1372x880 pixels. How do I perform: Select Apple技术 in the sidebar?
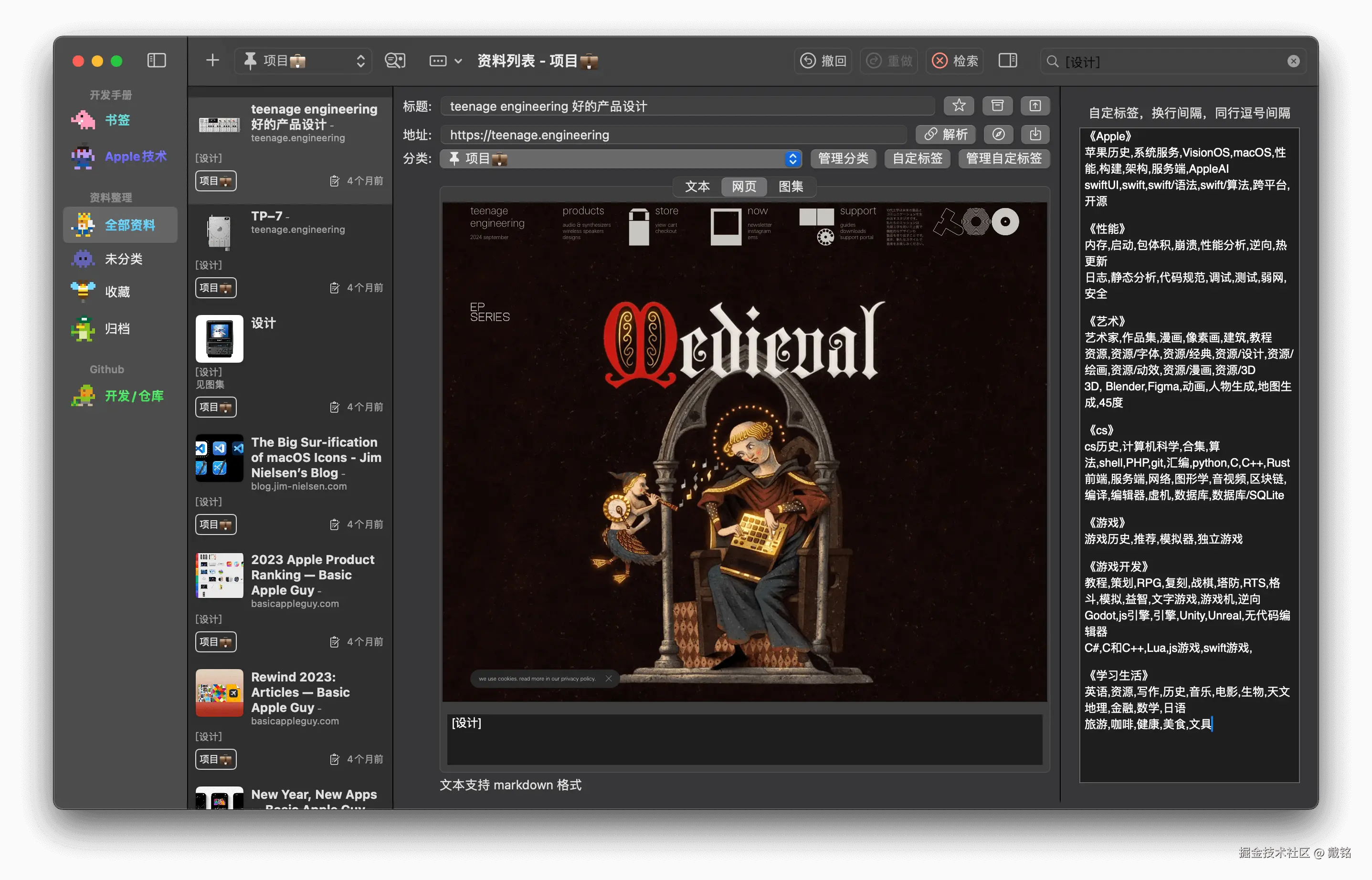pos(135,156)
